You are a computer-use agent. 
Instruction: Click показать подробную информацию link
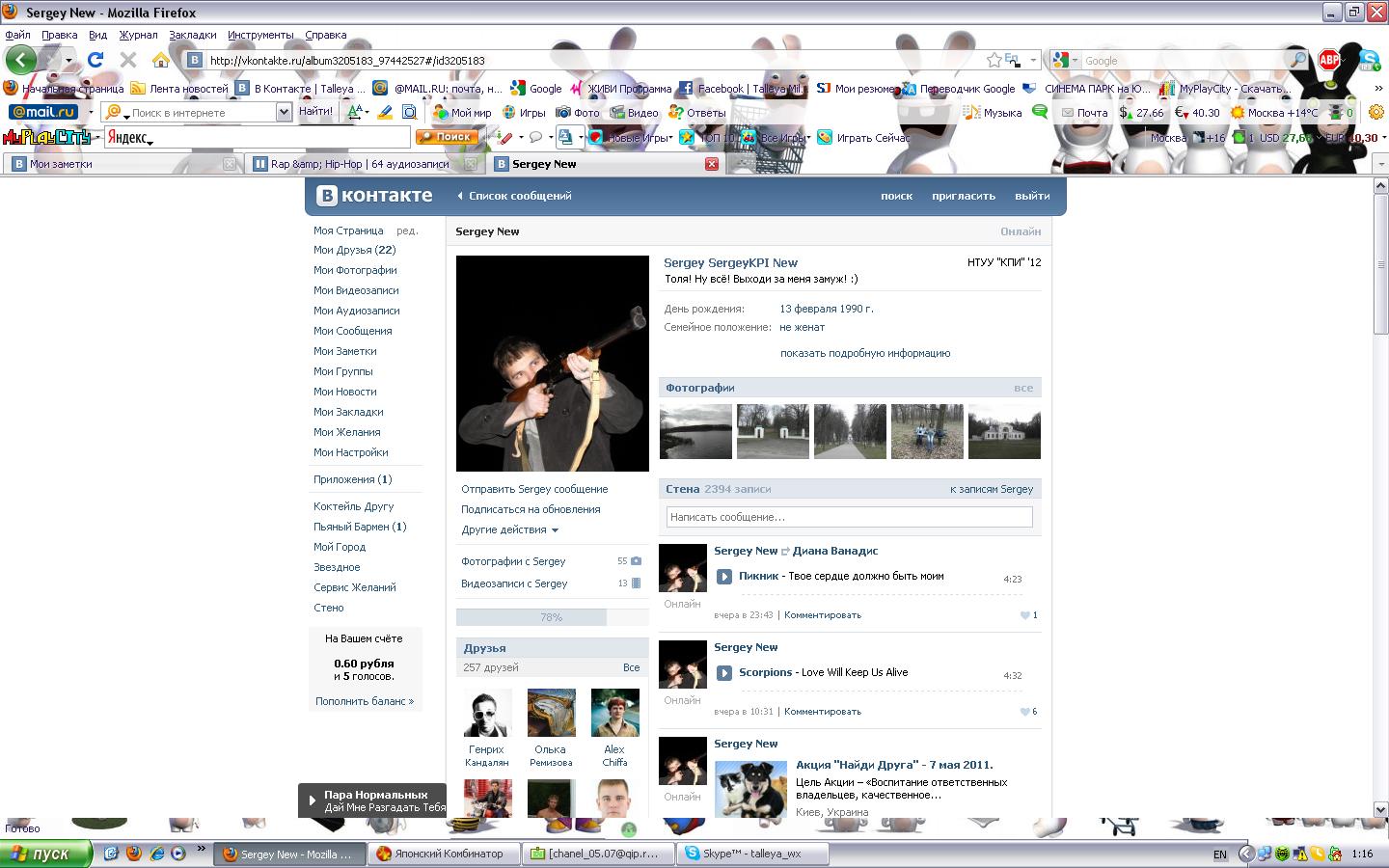[x=865, y=354]
